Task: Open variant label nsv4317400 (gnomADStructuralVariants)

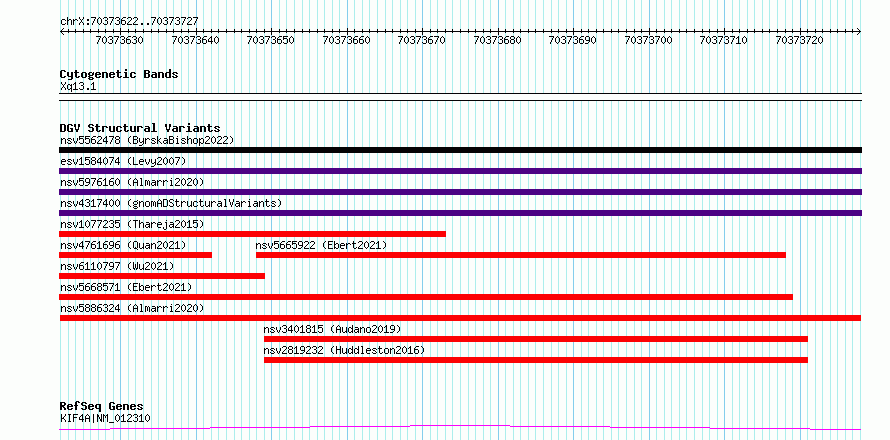Action: coord(171,203)
